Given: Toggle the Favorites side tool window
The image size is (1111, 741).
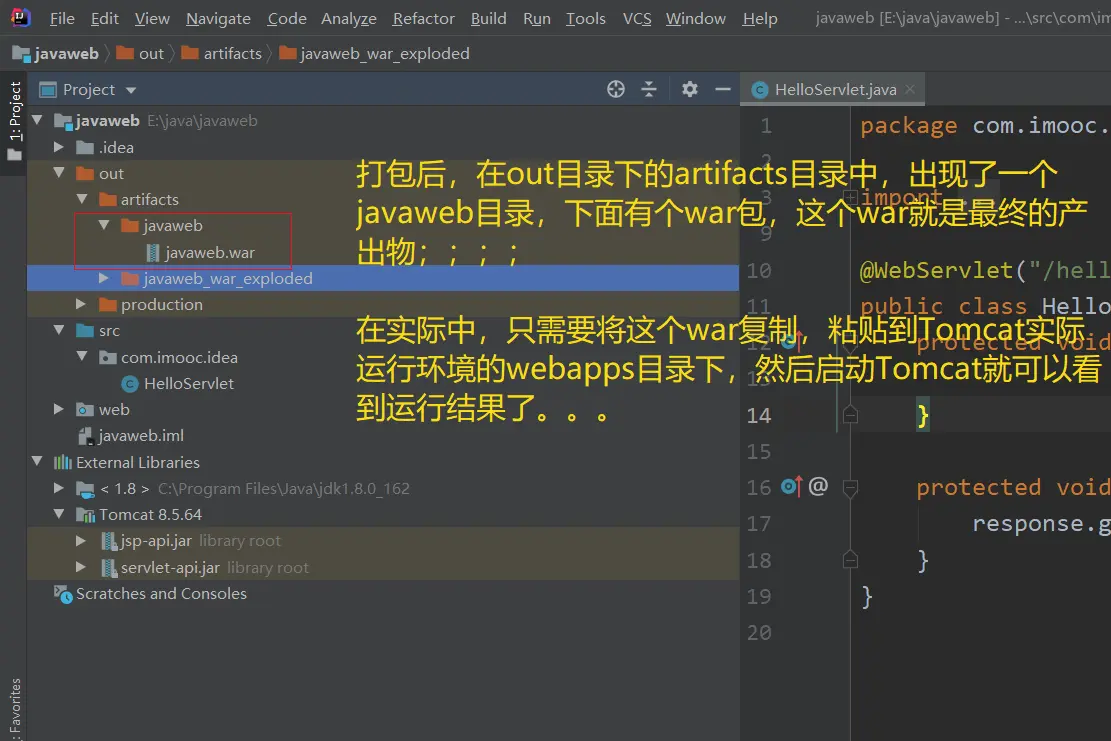Looking at the screenshot, I should (14, 708).
